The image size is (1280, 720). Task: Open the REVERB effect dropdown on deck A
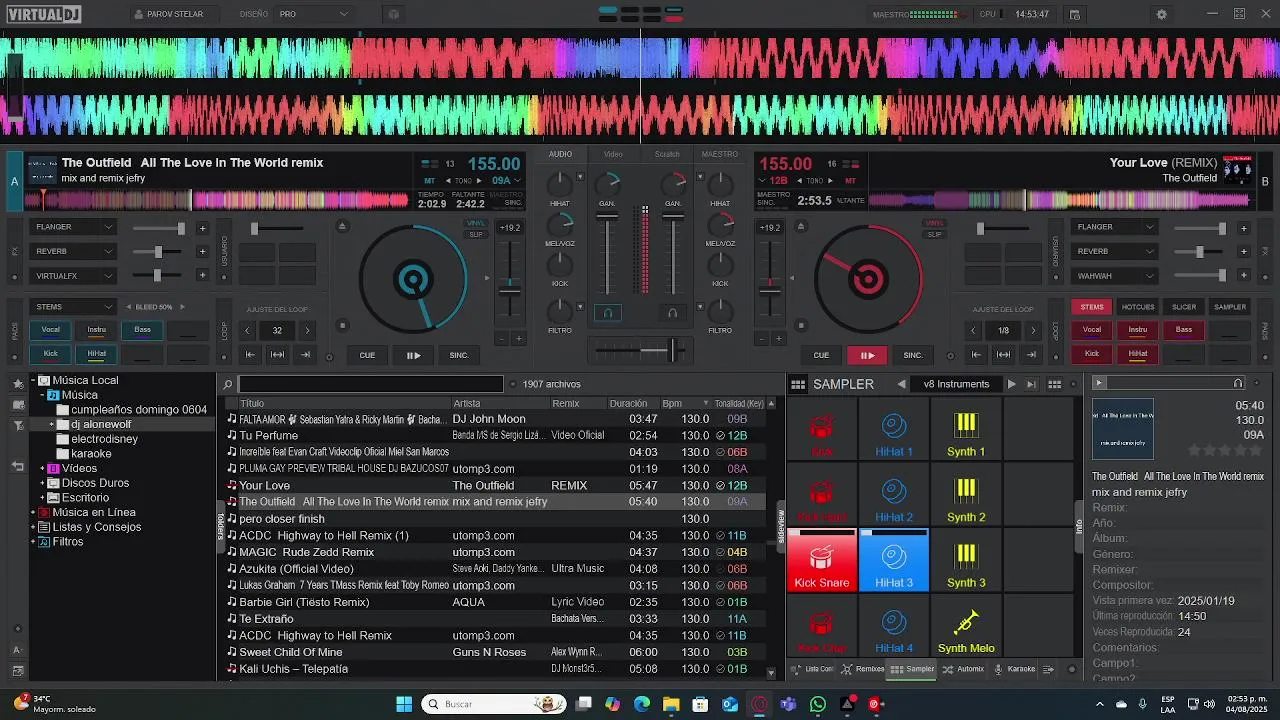pos(73,251)
